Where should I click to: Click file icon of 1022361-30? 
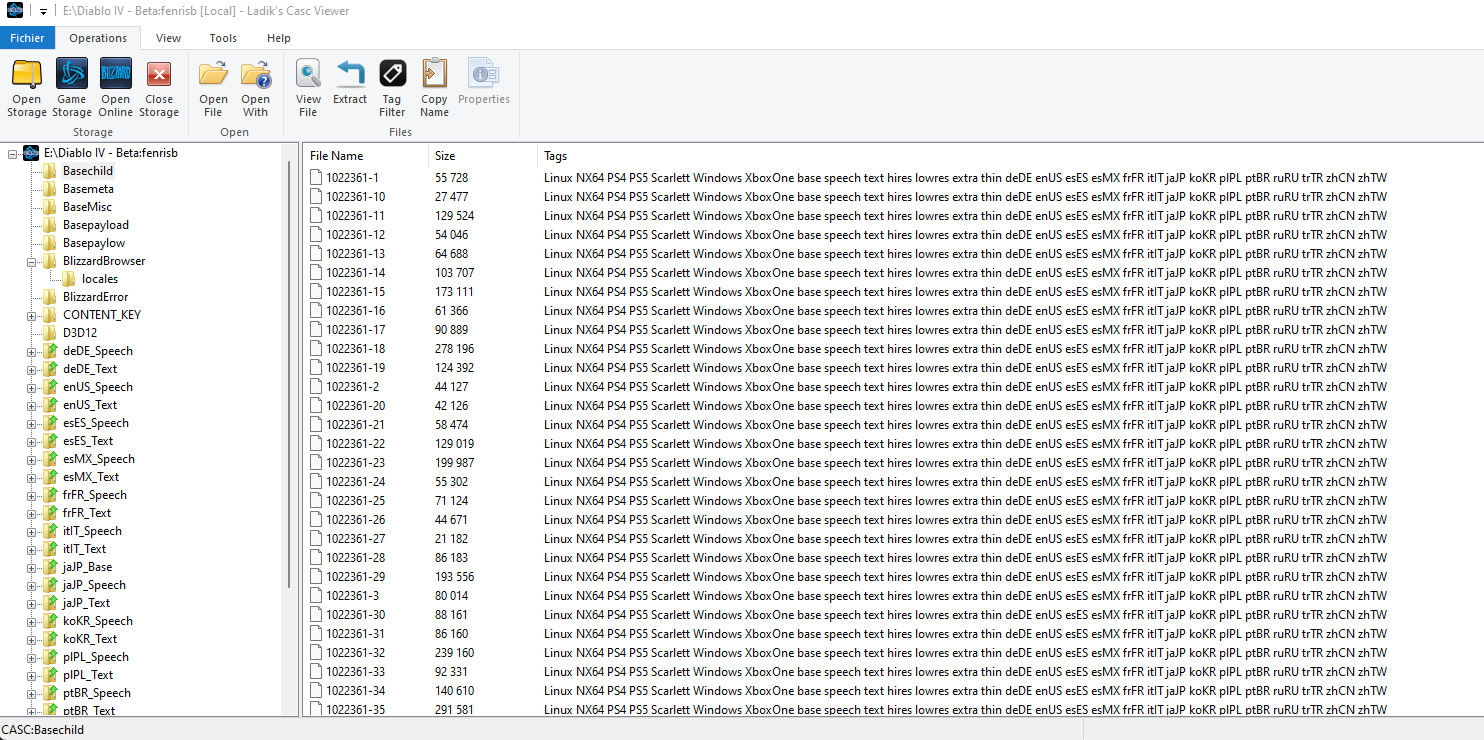click(316, 614)
